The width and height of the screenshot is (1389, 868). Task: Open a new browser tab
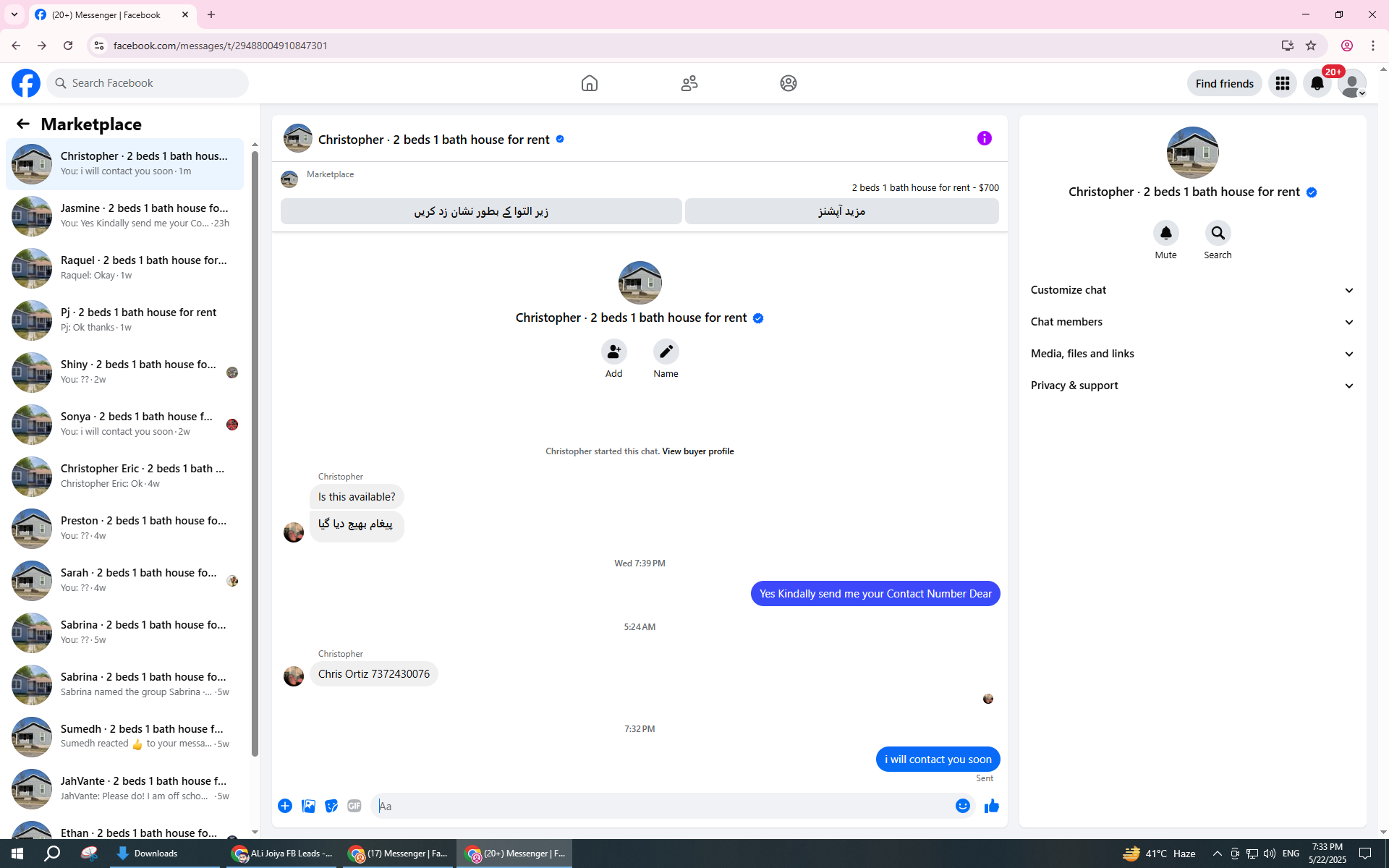(x=211, y=14)
